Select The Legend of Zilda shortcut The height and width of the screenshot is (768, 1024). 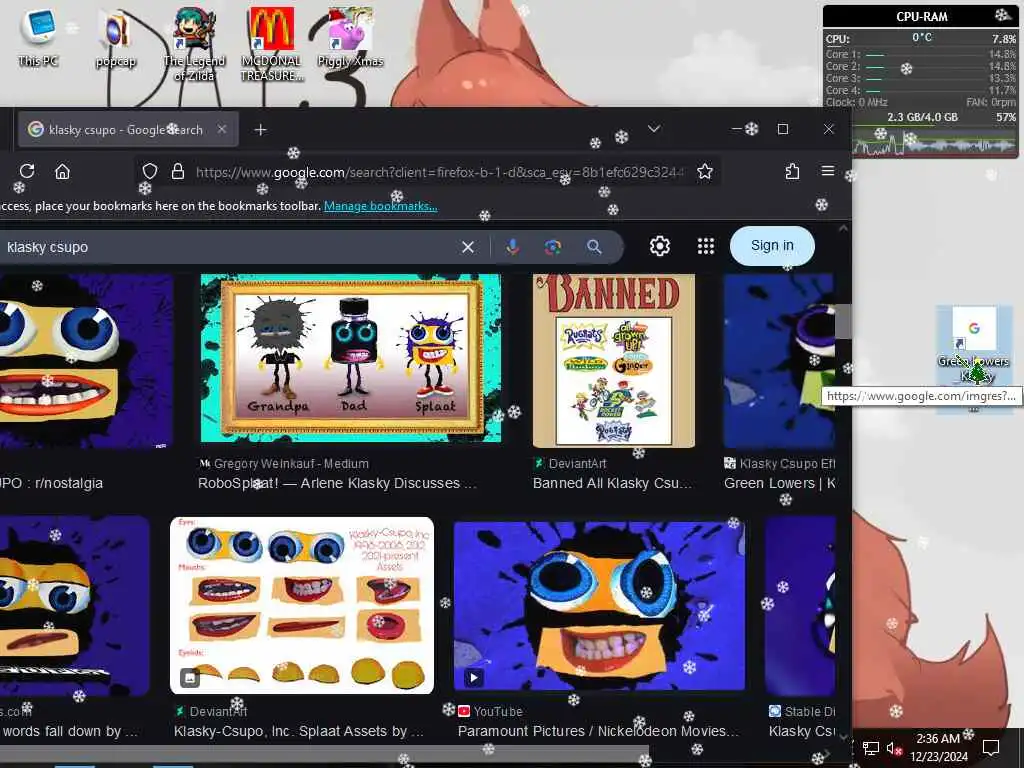coord(194,46)
